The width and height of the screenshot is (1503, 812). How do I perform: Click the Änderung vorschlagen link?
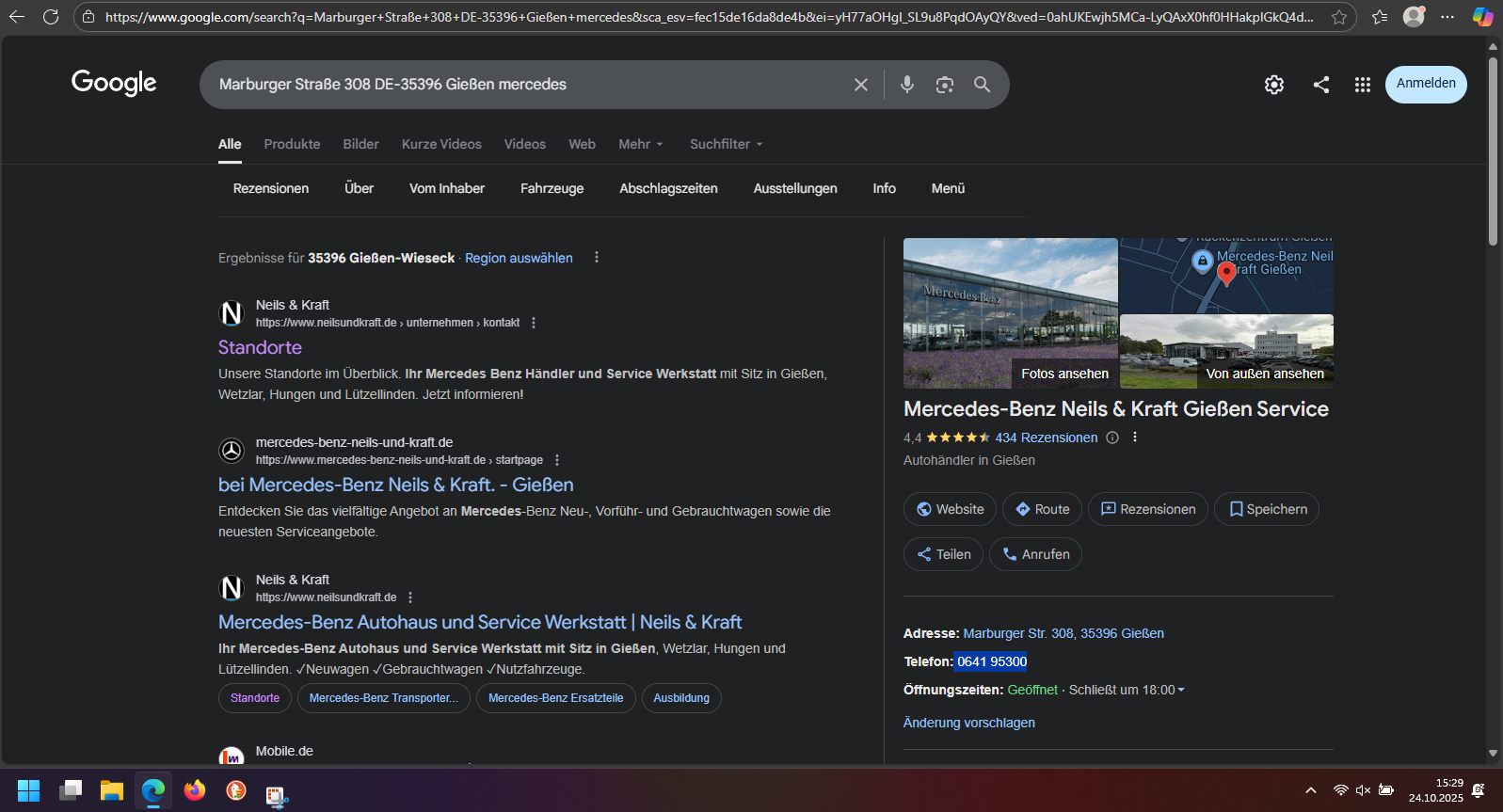click(969, 723)
